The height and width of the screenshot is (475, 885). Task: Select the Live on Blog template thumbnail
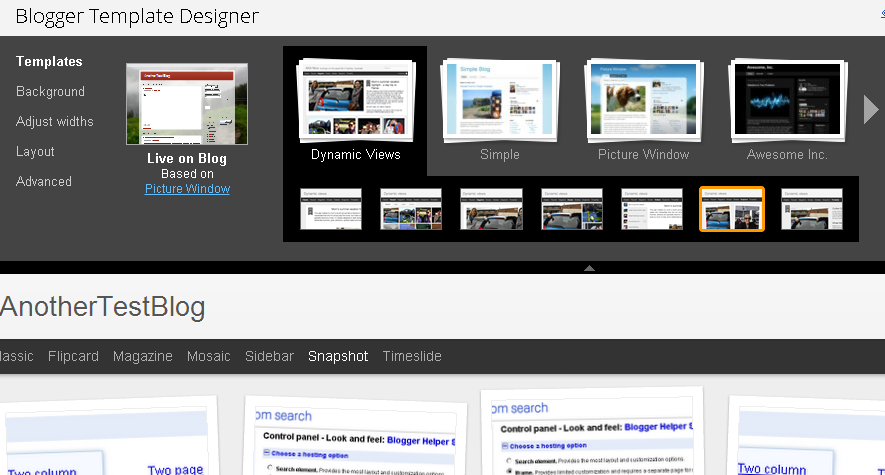187,104
